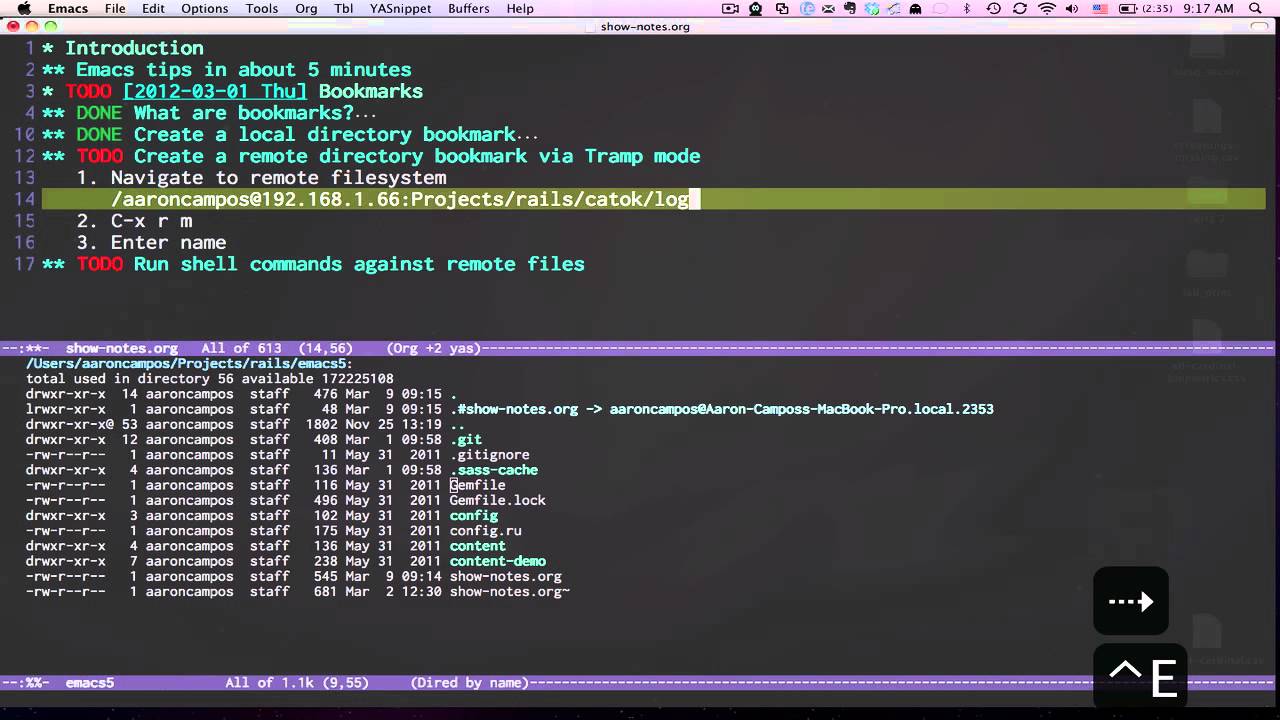Click the screen recorder camera menu bar icon

[x=730, y=8]
